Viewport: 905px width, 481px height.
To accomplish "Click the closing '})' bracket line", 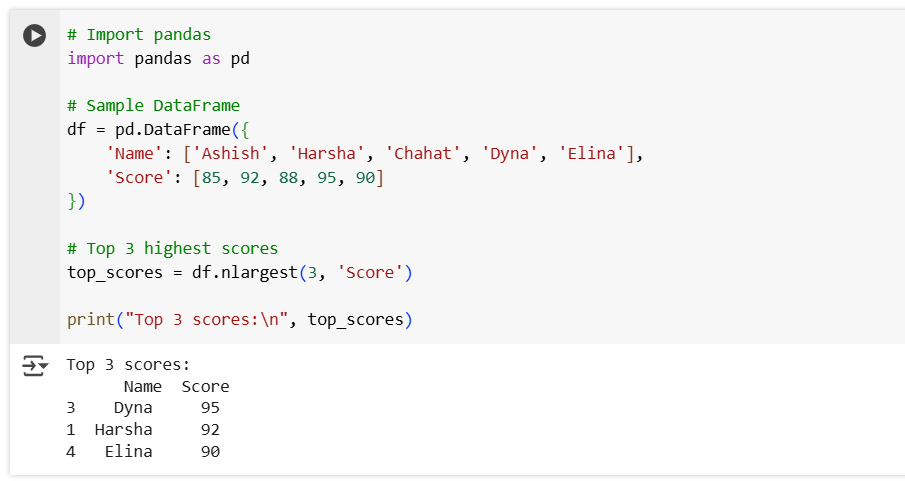I will (x=77, y=201).
